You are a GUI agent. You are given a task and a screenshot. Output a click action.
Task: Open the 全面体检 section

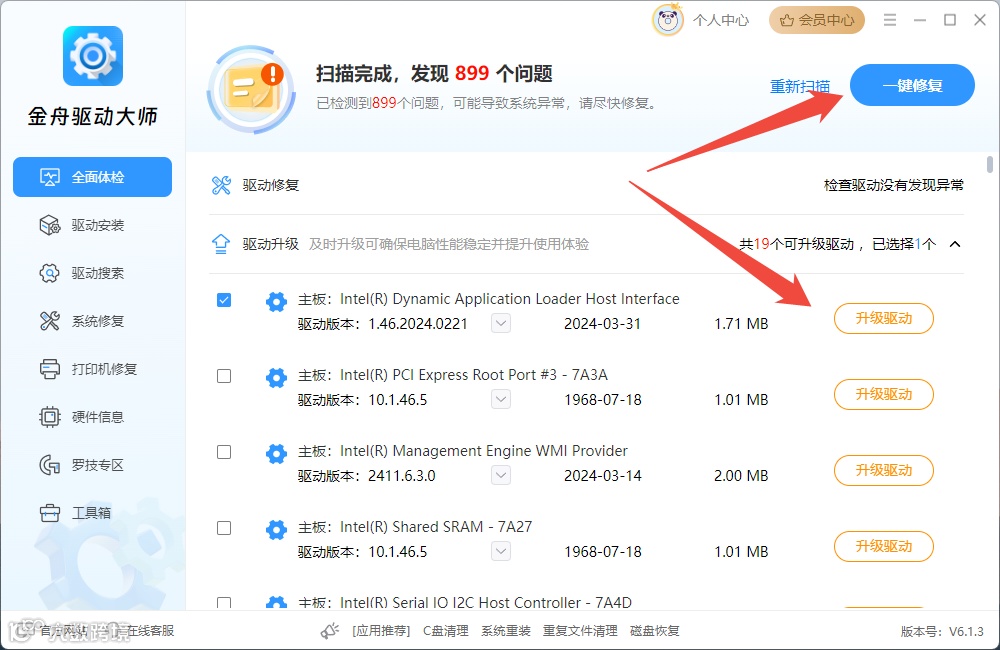coord(92,177)
